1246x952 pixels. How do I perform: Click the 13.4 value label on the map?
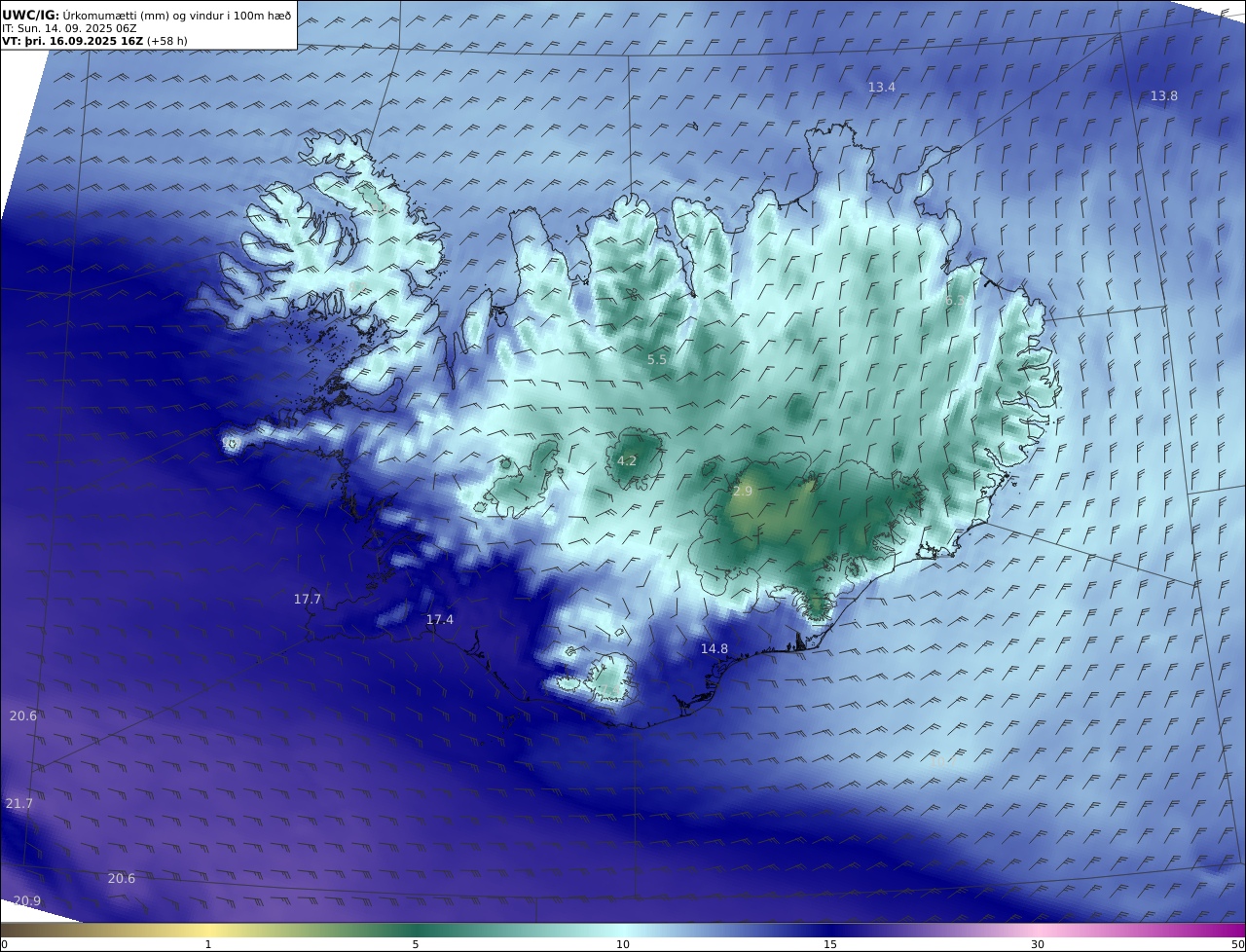881,88
